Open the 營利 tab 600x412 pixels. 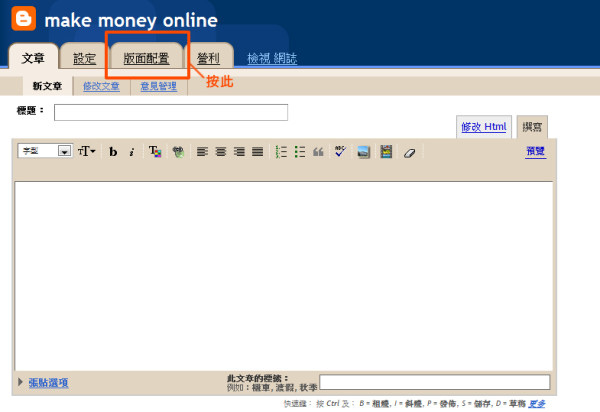coord(209,59)
